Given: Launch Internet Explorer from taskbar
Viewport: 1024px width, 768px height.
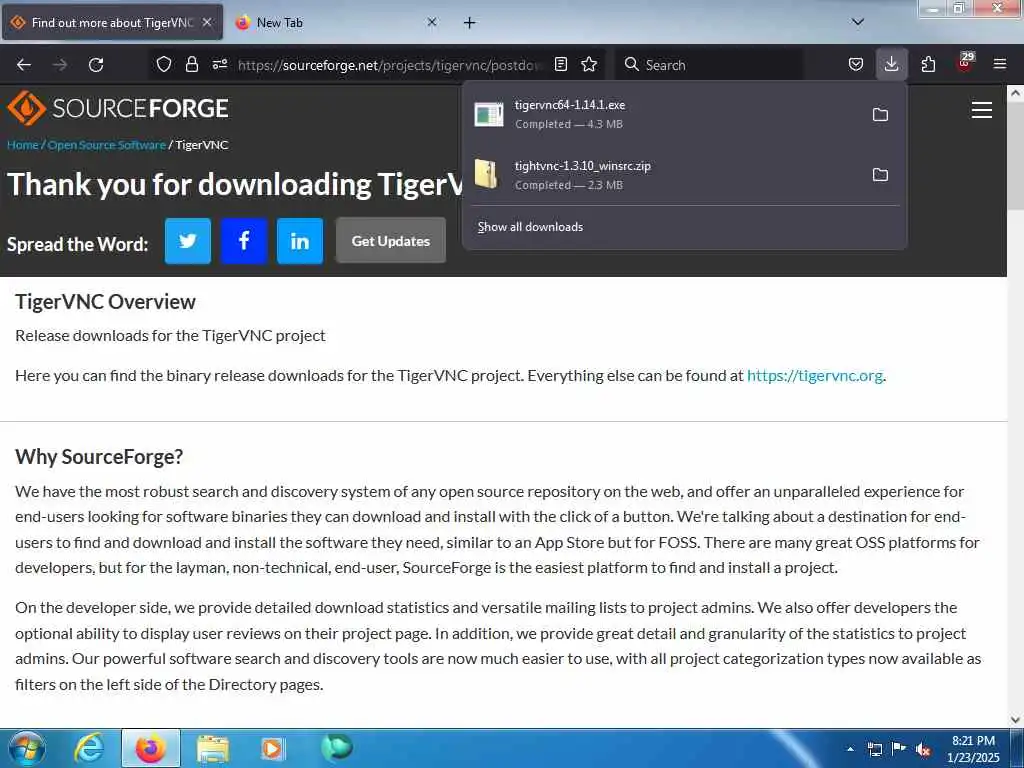Looking at the screenshot, I should tap(89, 748).
